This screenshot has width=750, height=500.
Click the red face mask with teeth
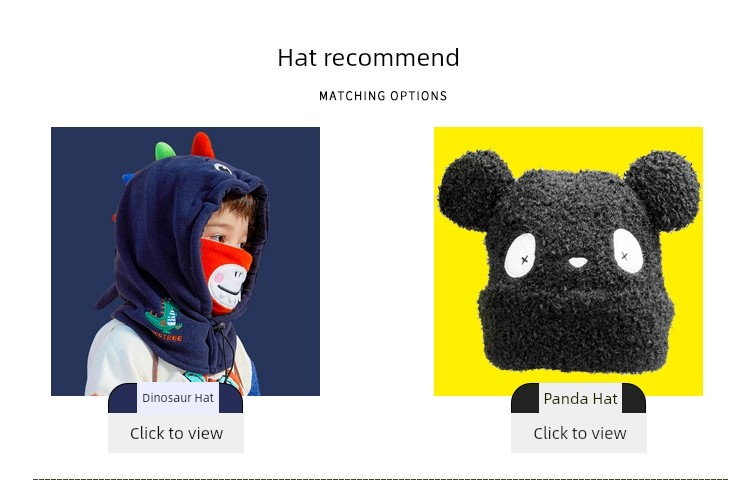(x=226, y=275)
